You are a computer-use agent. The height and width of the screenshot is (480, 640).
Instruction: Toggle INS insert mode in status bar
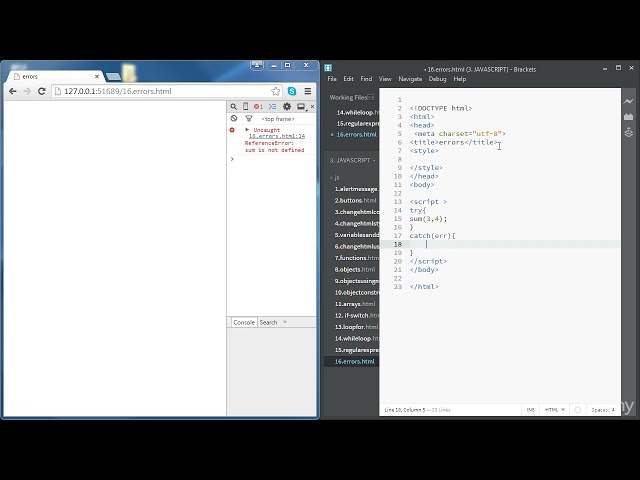pos(531,410)
